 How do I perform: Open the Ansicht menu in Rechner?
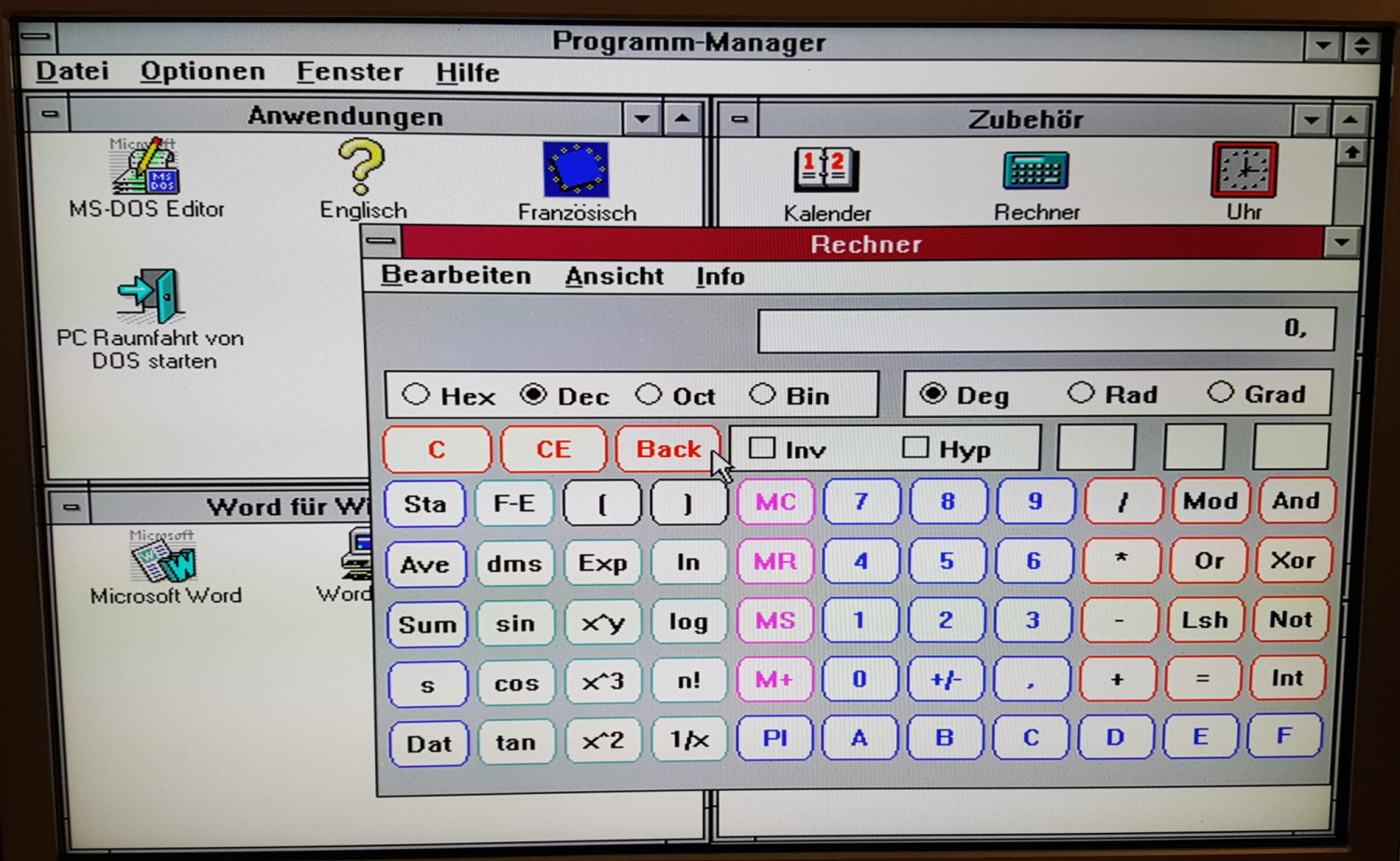coord(614,276)
